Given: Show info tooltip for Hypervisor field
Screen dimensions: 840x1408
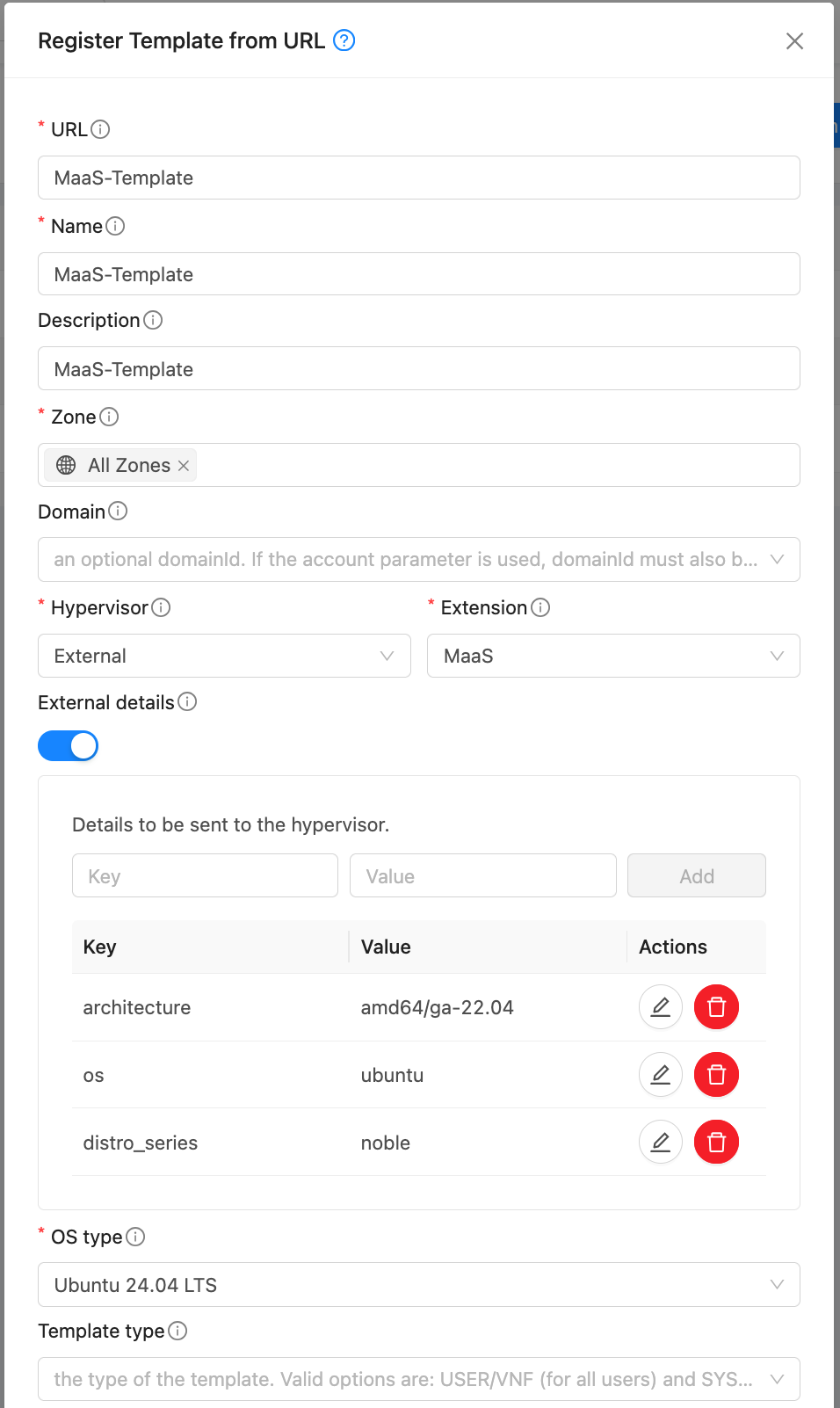Looking at the screenshot, I should [161, 607].
